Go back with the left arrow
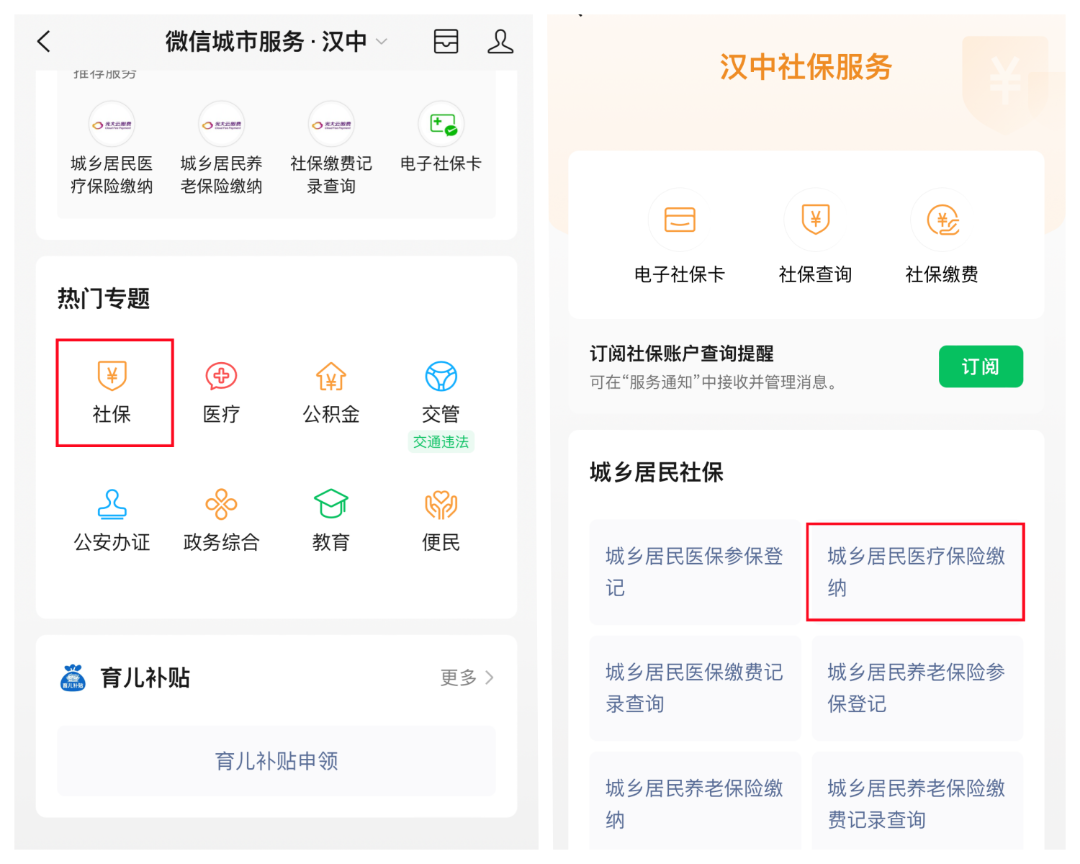Image resolution: width=1080 pixels, height=864 pixels. tap(43, 41)
